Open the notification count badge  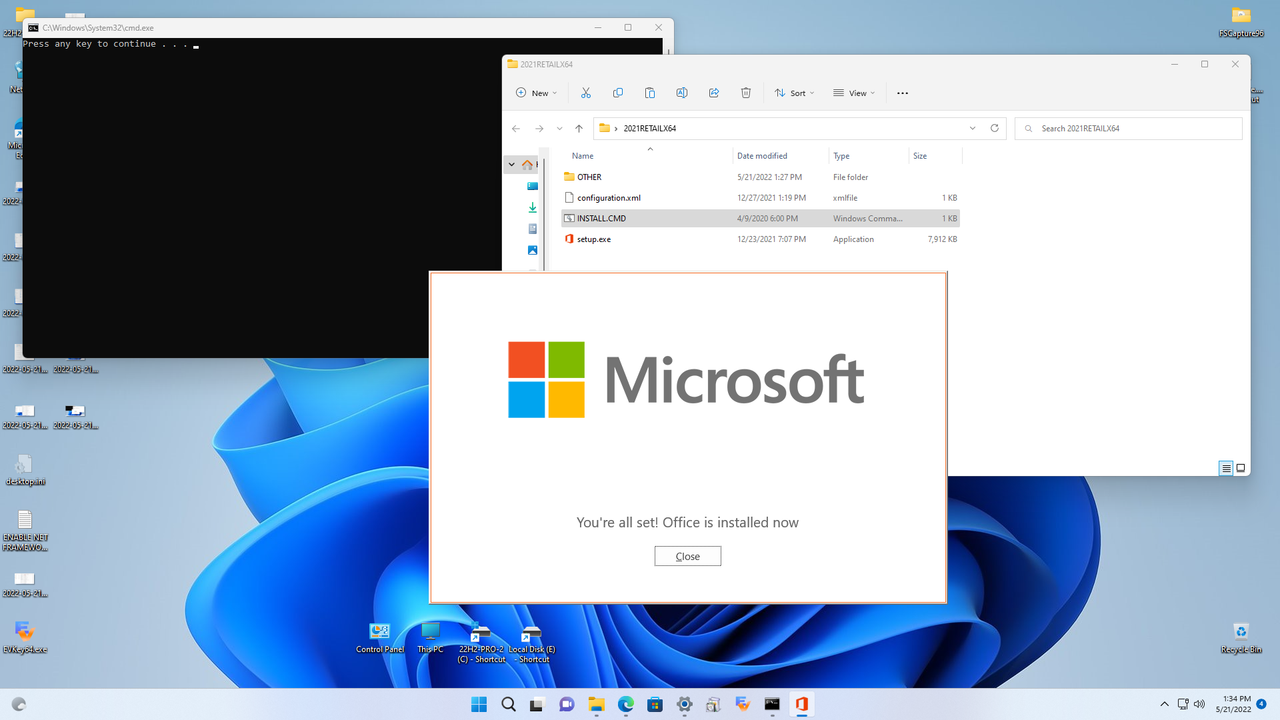pos(1262,704)
